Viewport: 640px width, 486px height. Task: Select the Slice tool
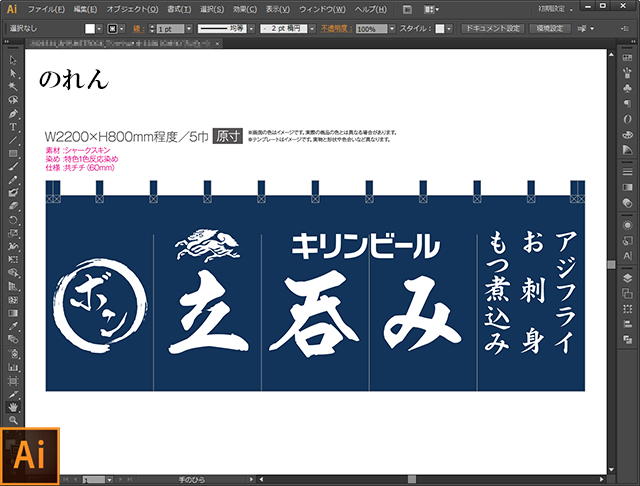point(13,394)
